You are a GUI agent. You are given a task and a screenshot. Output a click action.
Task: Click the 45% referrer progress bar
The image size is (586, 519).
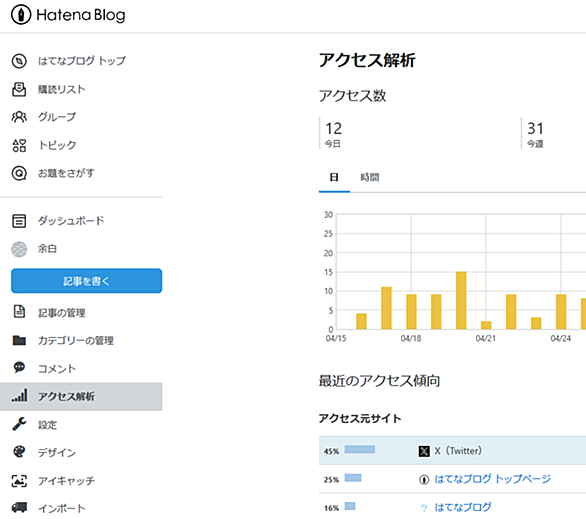pyautogui.click(x=360, y=449)
